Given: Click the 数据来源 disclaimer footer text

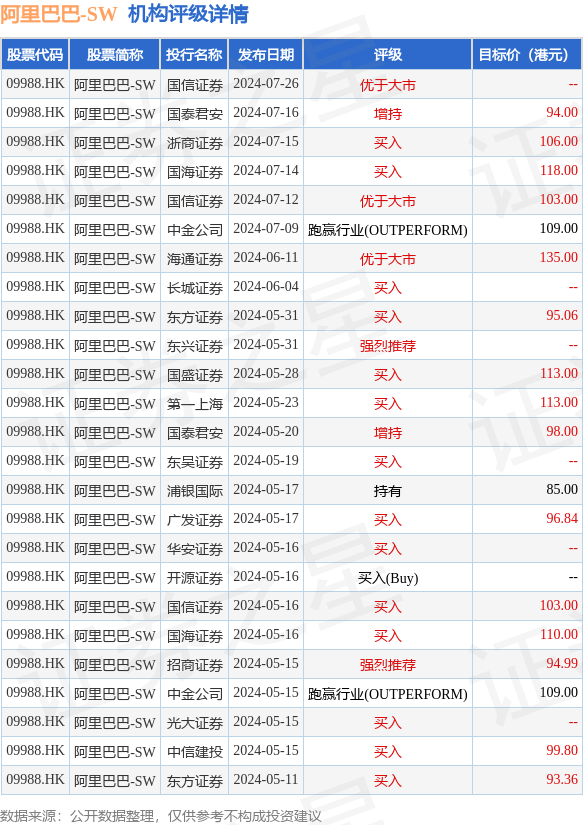Looking at the screenshot, I should click(x=161, y=816).
